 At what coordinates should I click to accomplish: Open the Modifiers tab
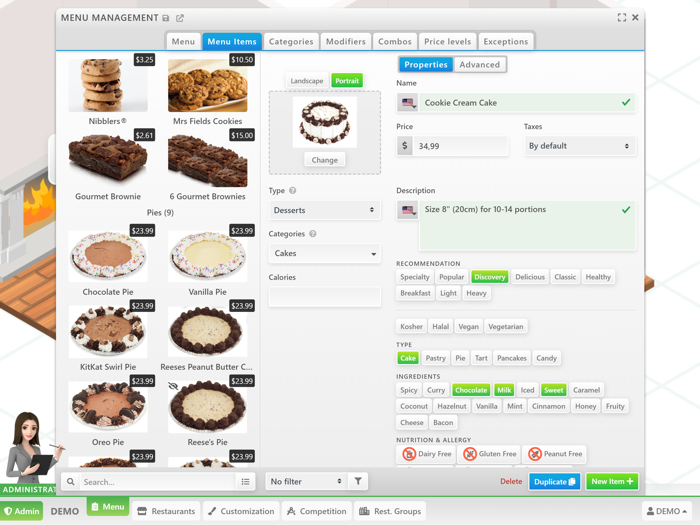pos(346,42)
